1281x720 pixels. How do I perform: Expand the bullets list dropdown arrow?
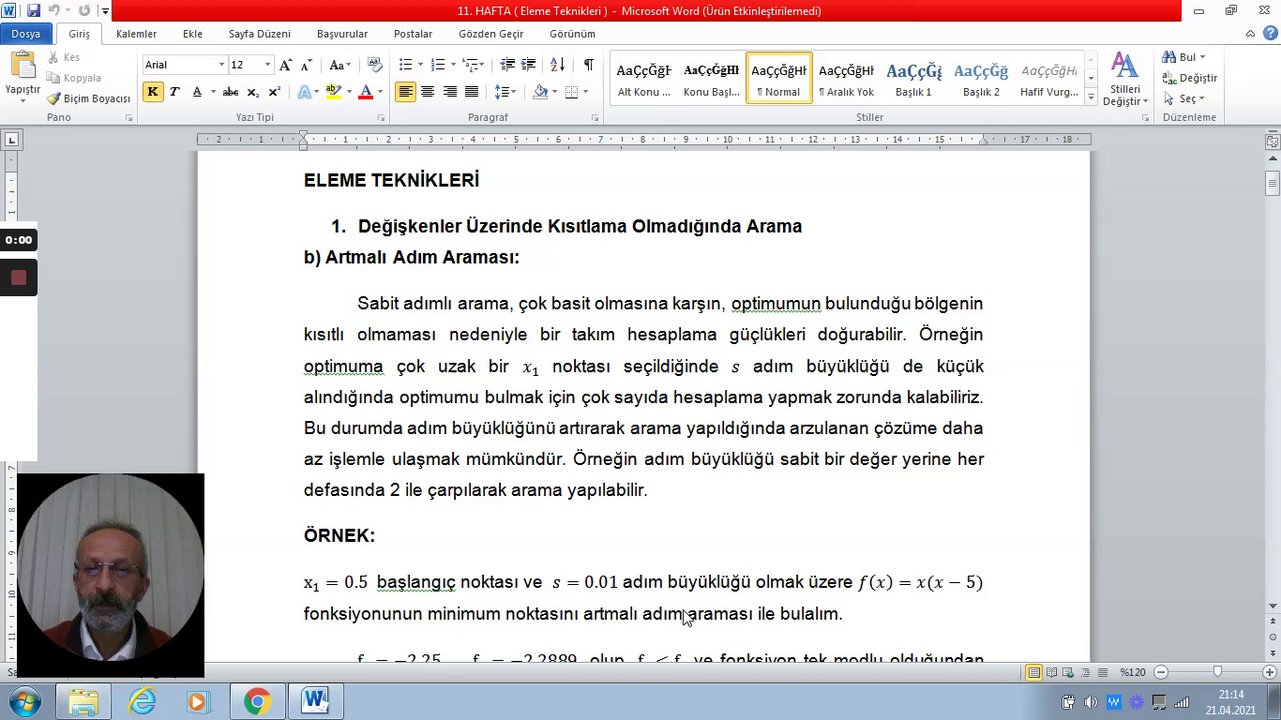[x=420, y=65]
